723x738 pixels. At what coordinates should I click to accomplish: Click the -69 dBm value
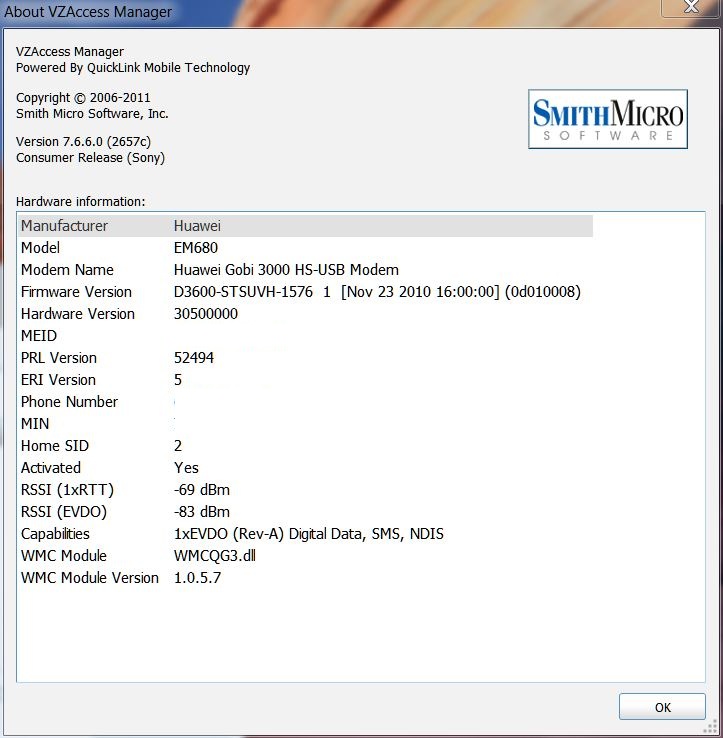pos(202,490)
